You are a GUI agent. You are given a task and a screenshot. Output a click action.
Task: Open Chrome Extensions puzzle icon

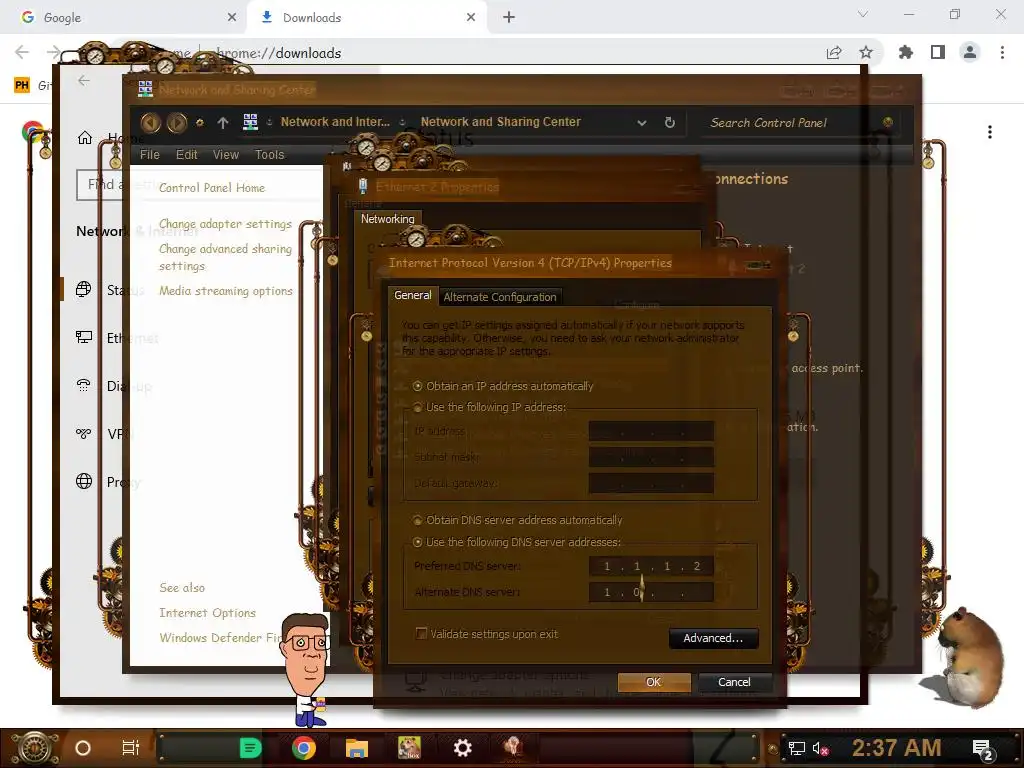(x=906, y=52)
